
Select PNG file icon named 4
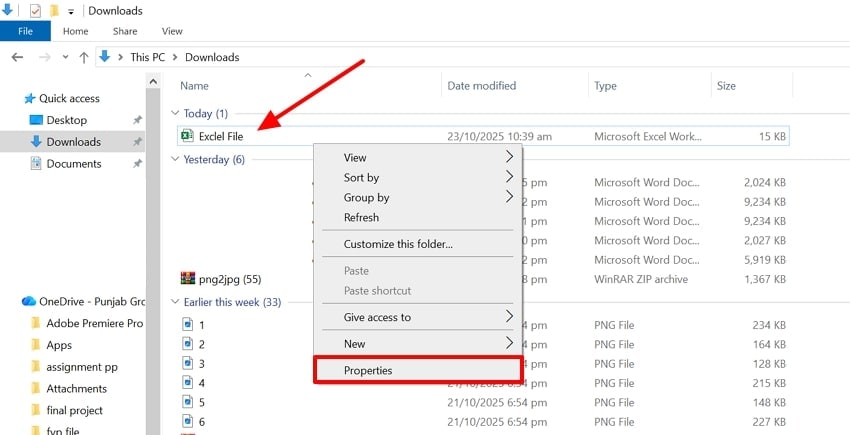click(187, 382)
